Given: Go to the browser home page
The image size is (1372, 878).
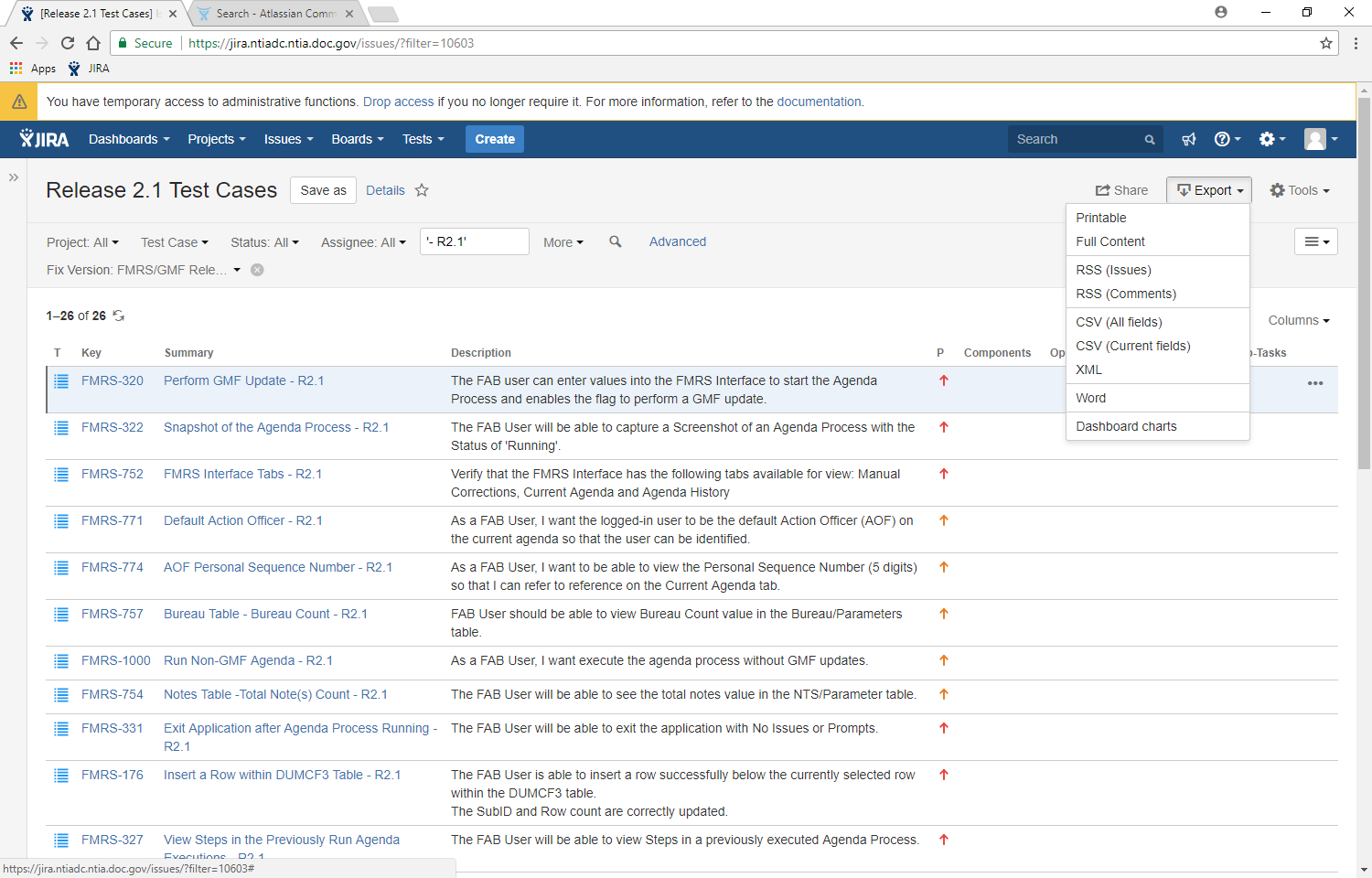Looking at the screenshot, I should (93, 43).
